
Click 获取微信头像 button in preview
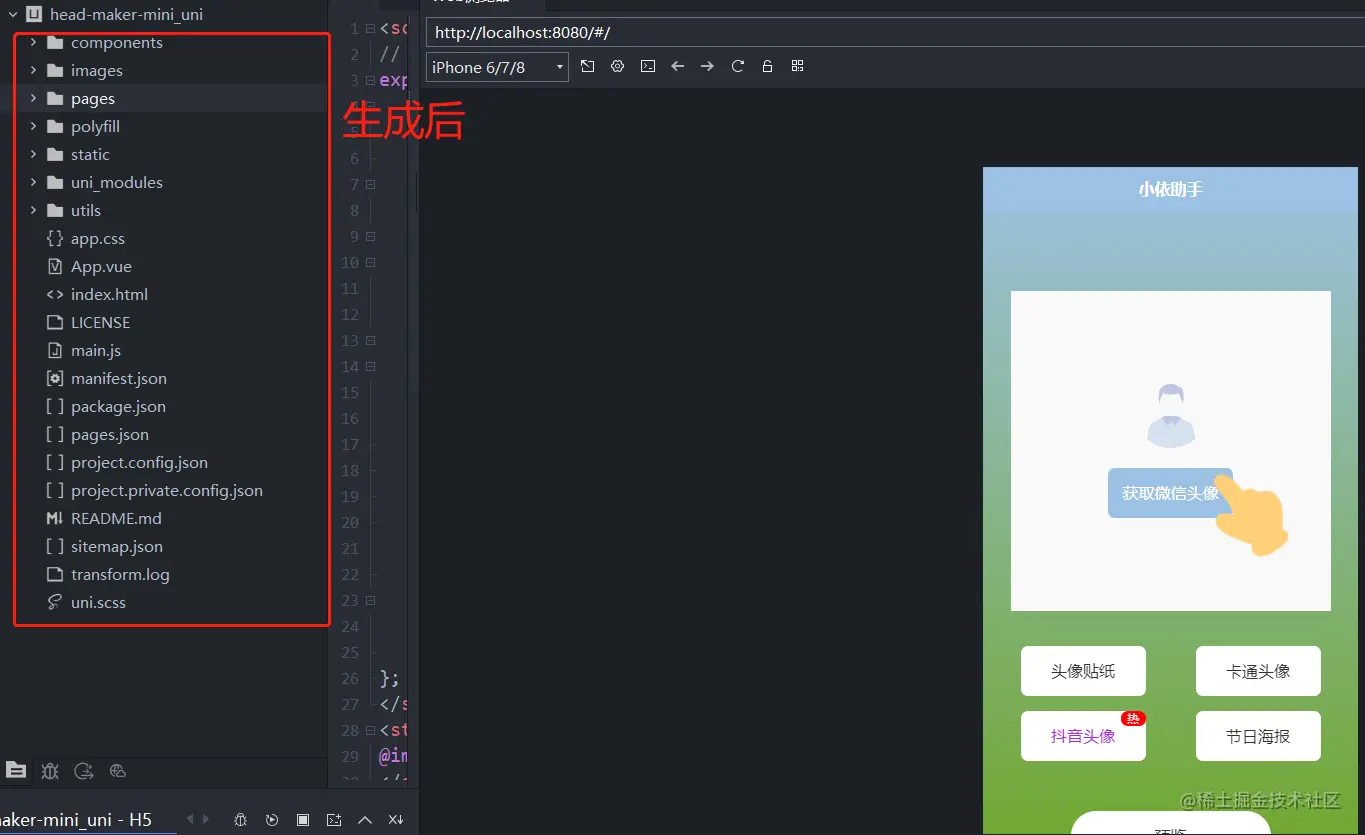[1170, 493]
